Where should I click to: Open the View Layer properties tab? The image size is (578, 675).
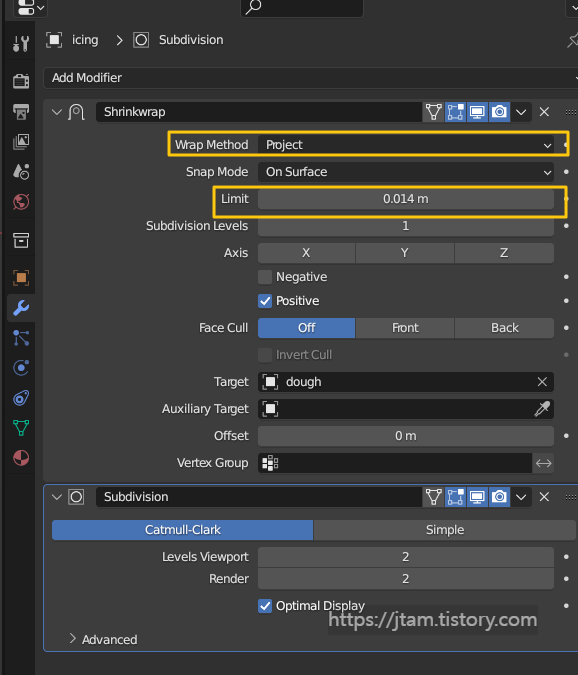21,141
